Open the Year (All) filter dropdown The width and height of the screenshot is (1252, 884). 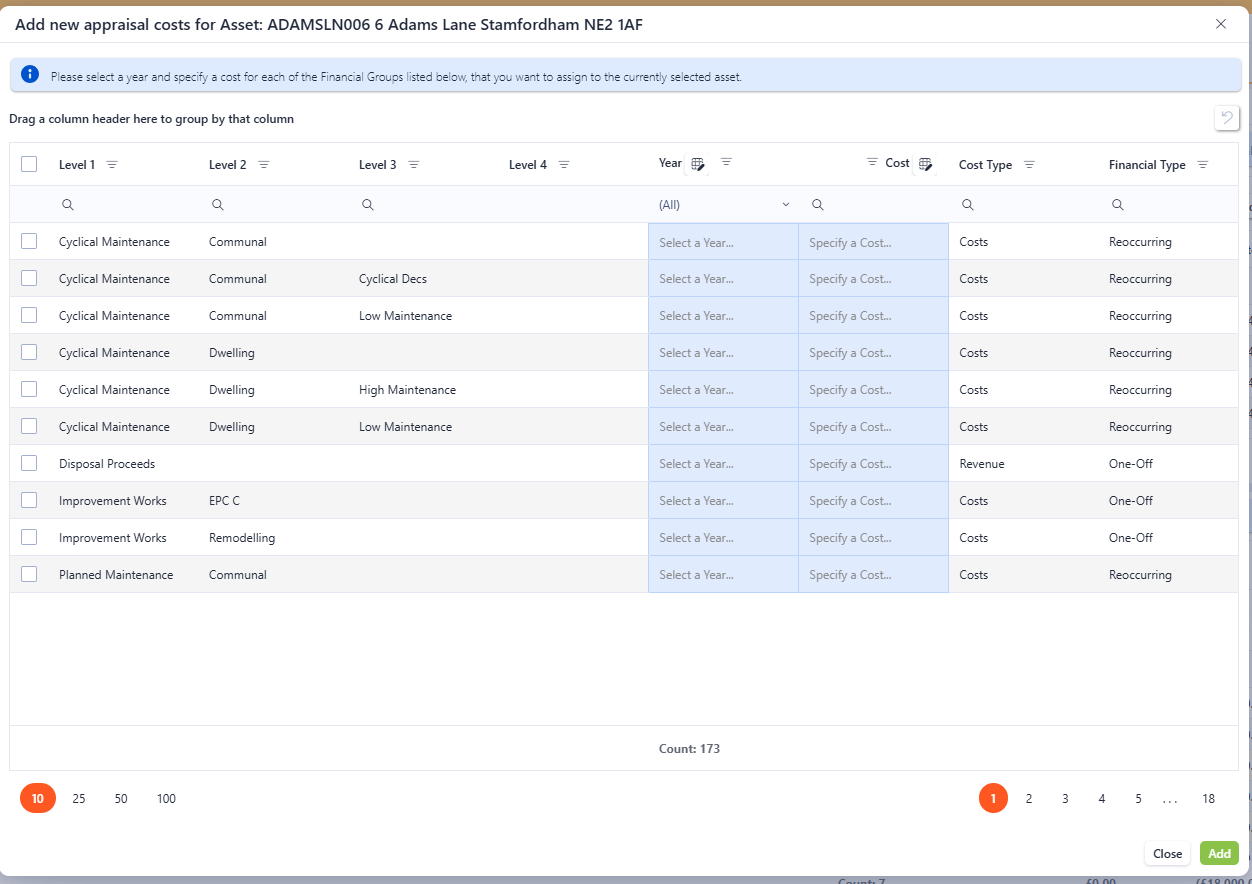[x=722, y=204]
